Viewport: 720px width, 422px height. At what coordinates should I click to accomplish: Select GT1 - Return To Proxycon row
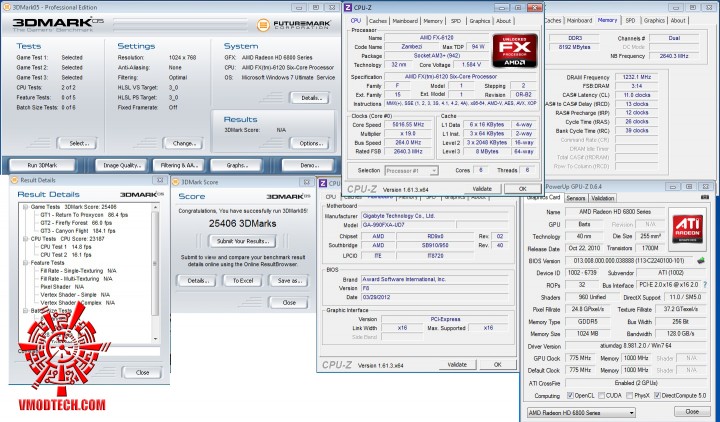coord(84,215)
